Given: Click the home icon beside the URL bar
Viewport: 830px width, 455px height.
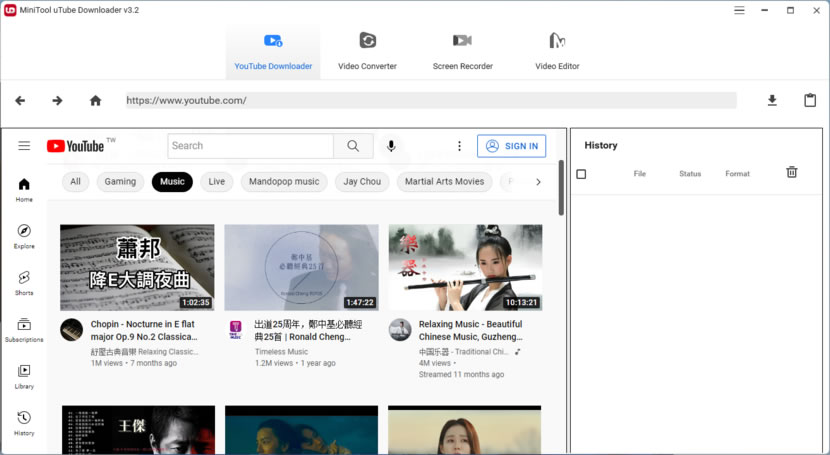Looking at the screenshot, I should click(x=95, y=101).
